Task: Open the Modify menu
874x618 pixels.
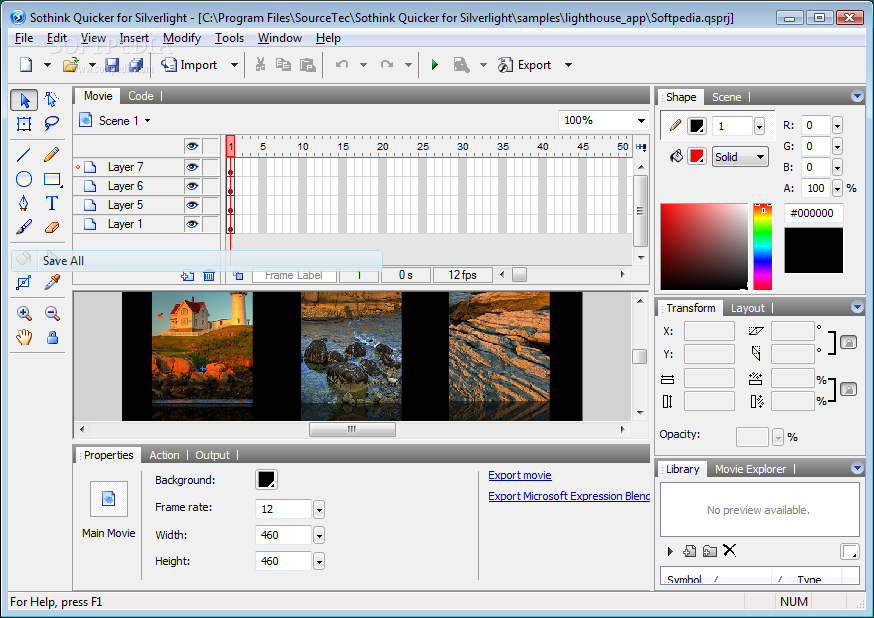Action: [x=182, y=38]
